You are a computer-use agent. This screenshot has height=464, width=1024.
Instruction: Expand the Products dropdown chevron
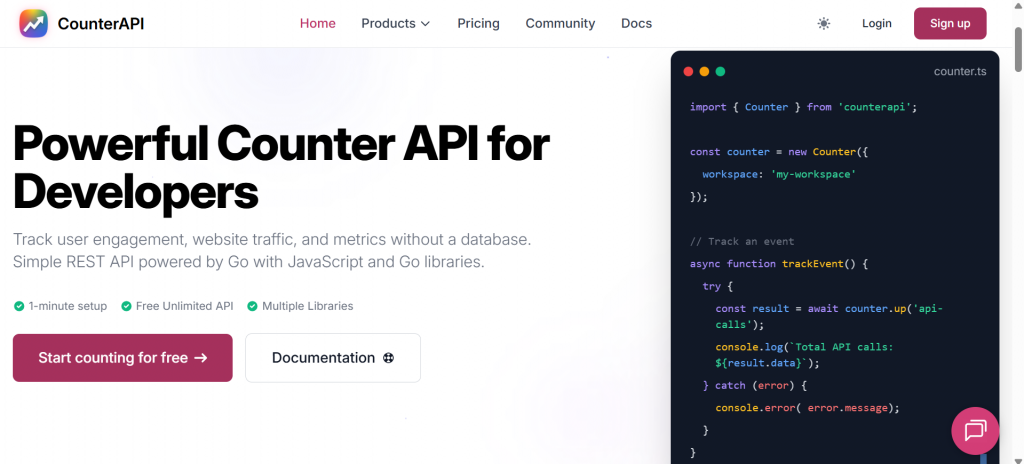pos(425,24)
